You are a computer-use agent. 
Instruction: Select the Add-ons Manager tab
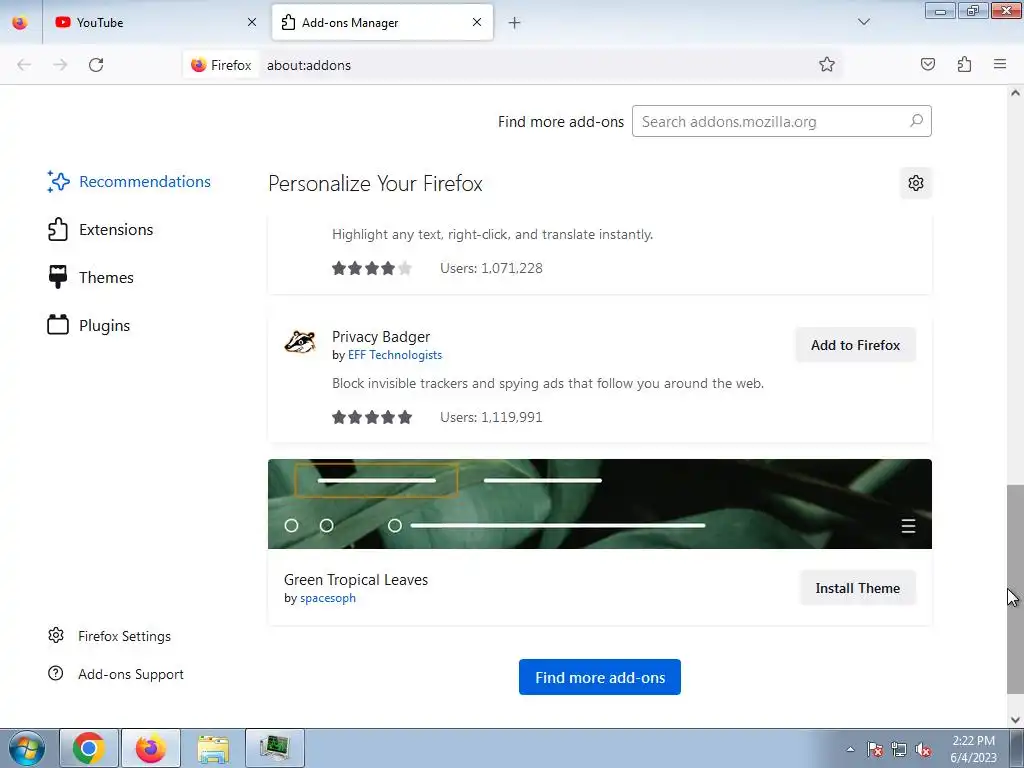point(382,22)
